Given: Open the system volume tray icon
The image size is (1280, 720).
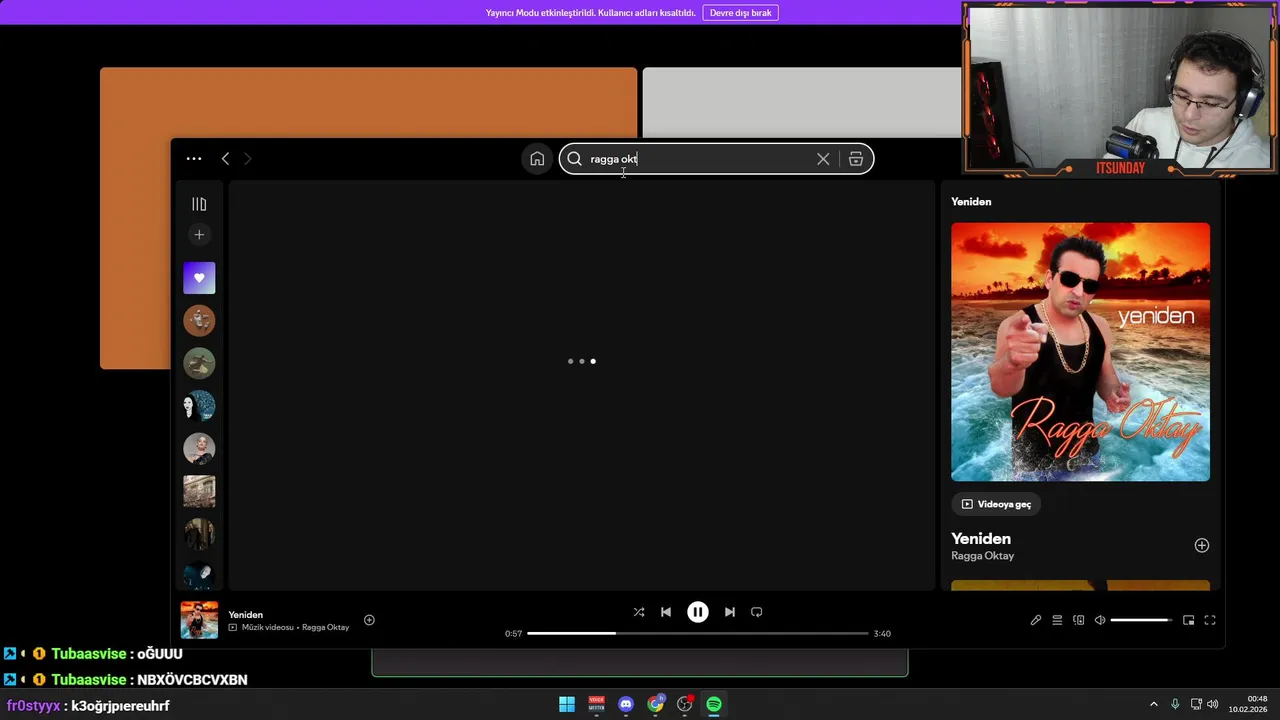Looking at the screenshot, I should click(x=1212, y=705).
